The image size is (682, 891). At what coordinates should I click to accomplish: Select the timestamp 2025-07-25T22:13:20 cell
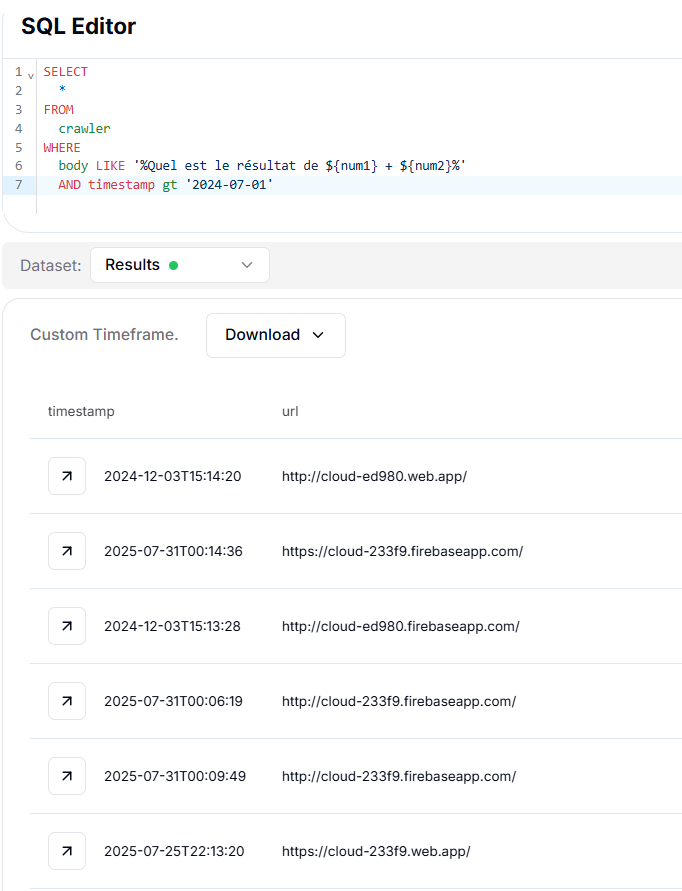click(174, 851)
